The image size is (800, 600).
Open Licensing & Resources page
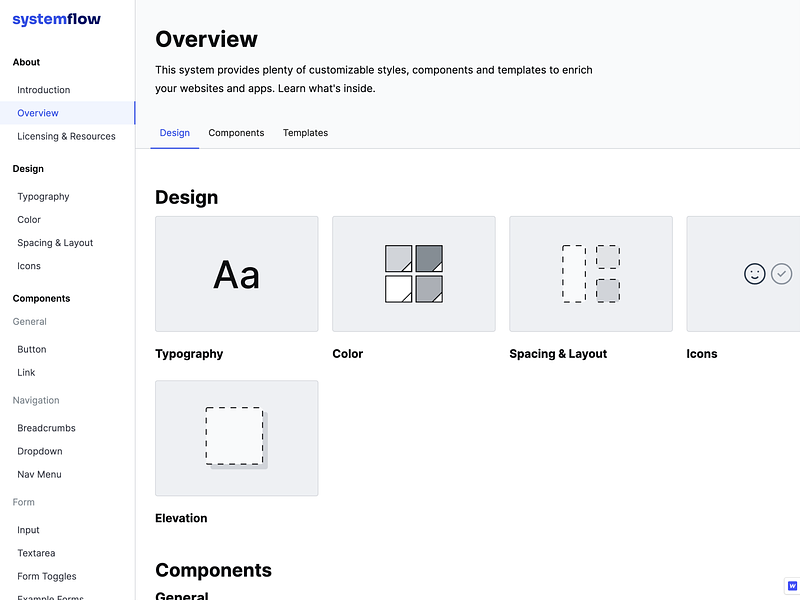coord(66,136)
